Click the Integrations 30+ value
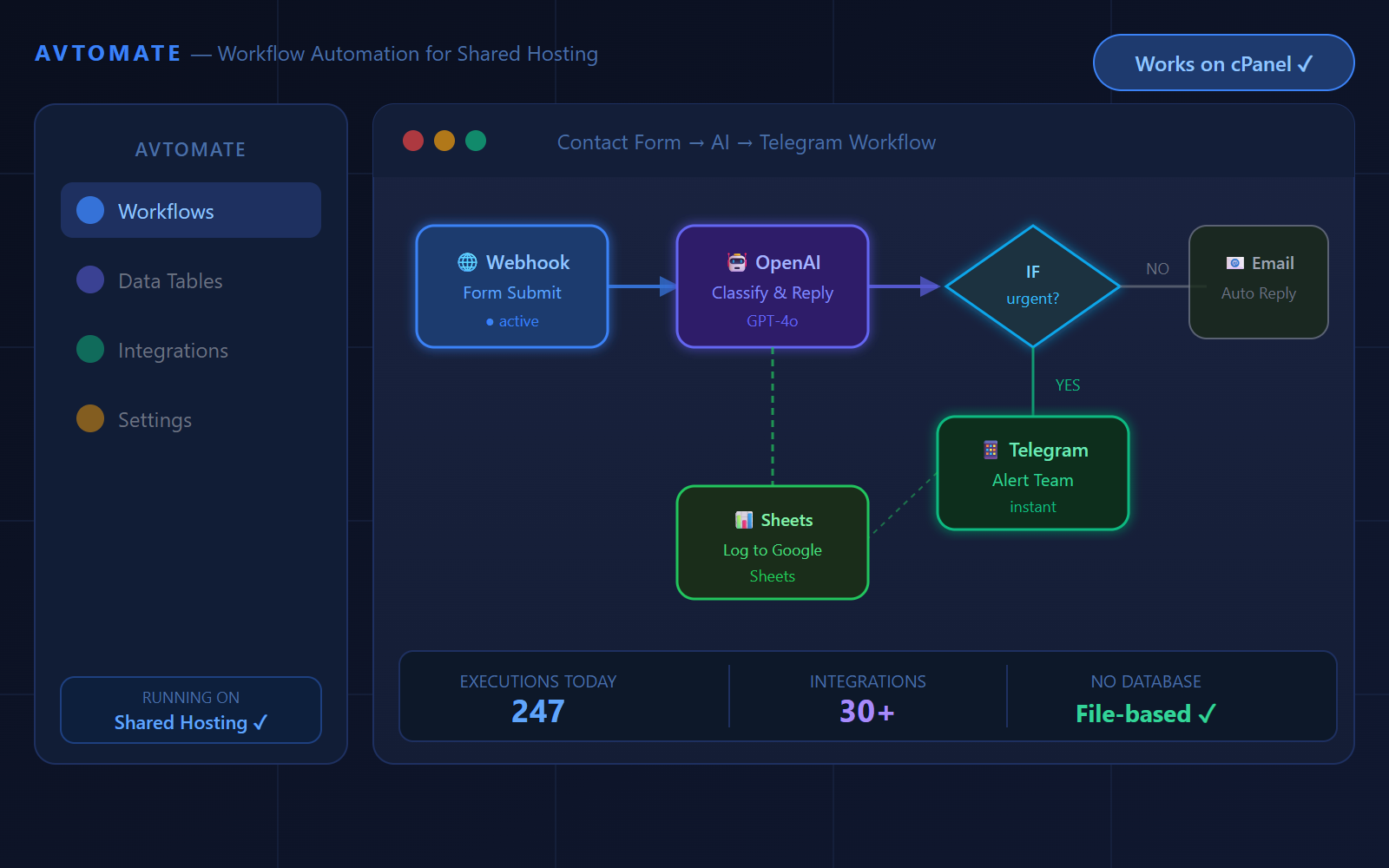This screenshot has width=1389, height=868. (x=867, y=711)
